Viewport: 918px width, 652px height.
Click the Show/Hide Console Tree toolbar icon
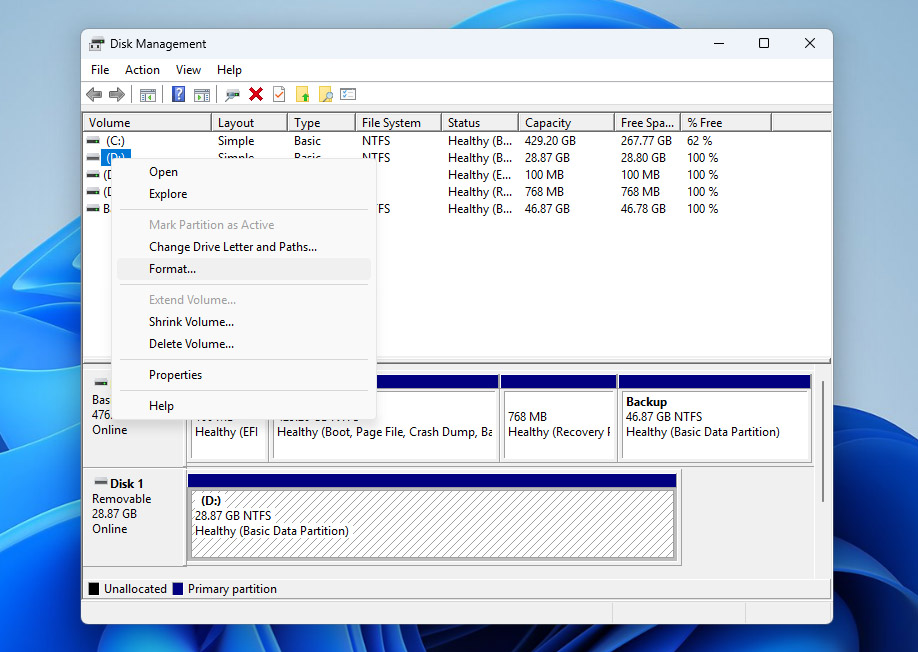148,94
